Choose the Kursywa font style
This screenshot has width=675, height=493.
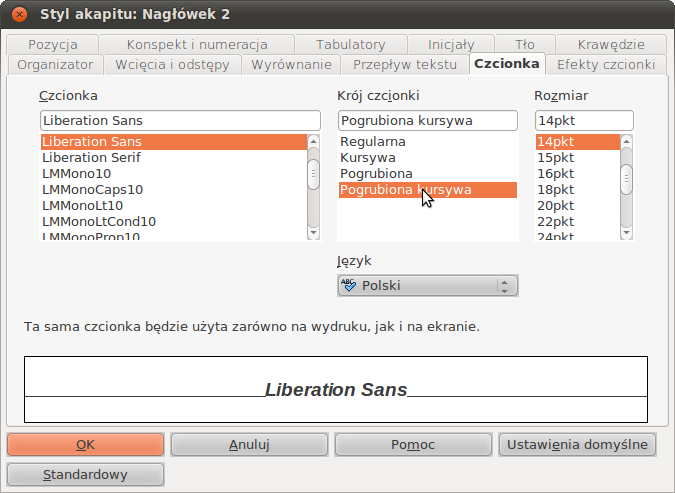click(x=368, y=158)
